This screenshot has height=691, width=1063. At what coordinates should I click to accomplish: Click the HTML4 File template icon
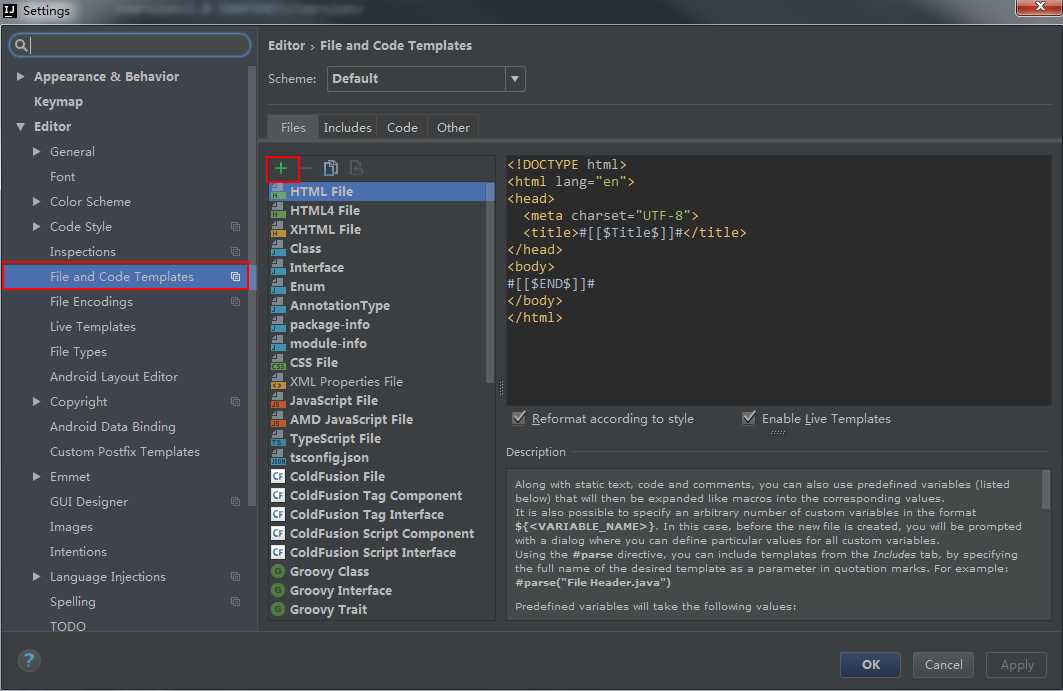tap(278, 211)
